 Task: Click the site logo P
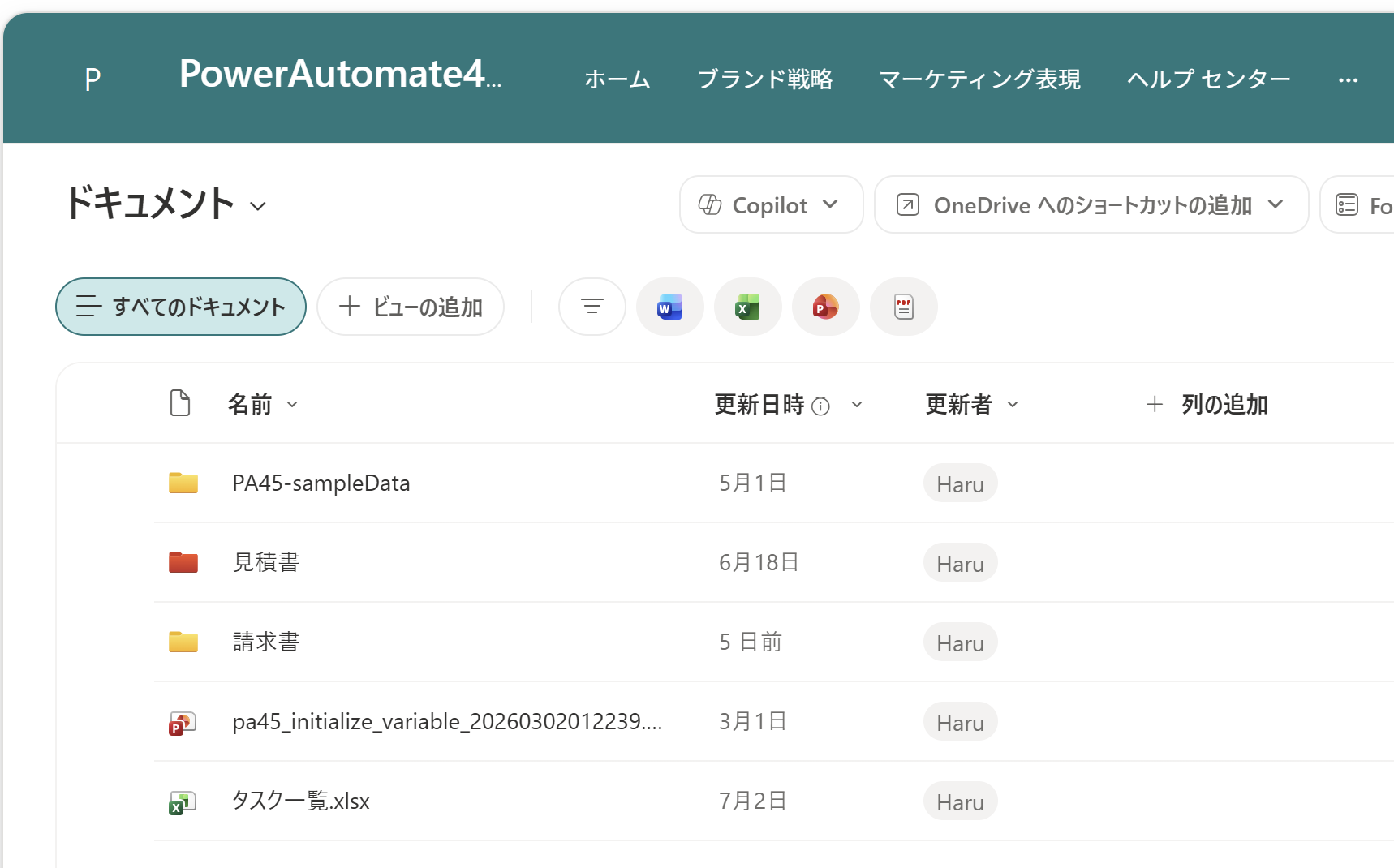93,79
